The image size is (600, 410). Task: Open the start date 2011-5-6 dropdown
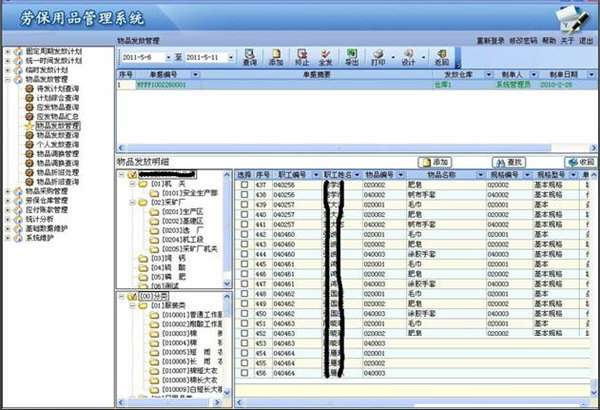(x=168, y=57)
